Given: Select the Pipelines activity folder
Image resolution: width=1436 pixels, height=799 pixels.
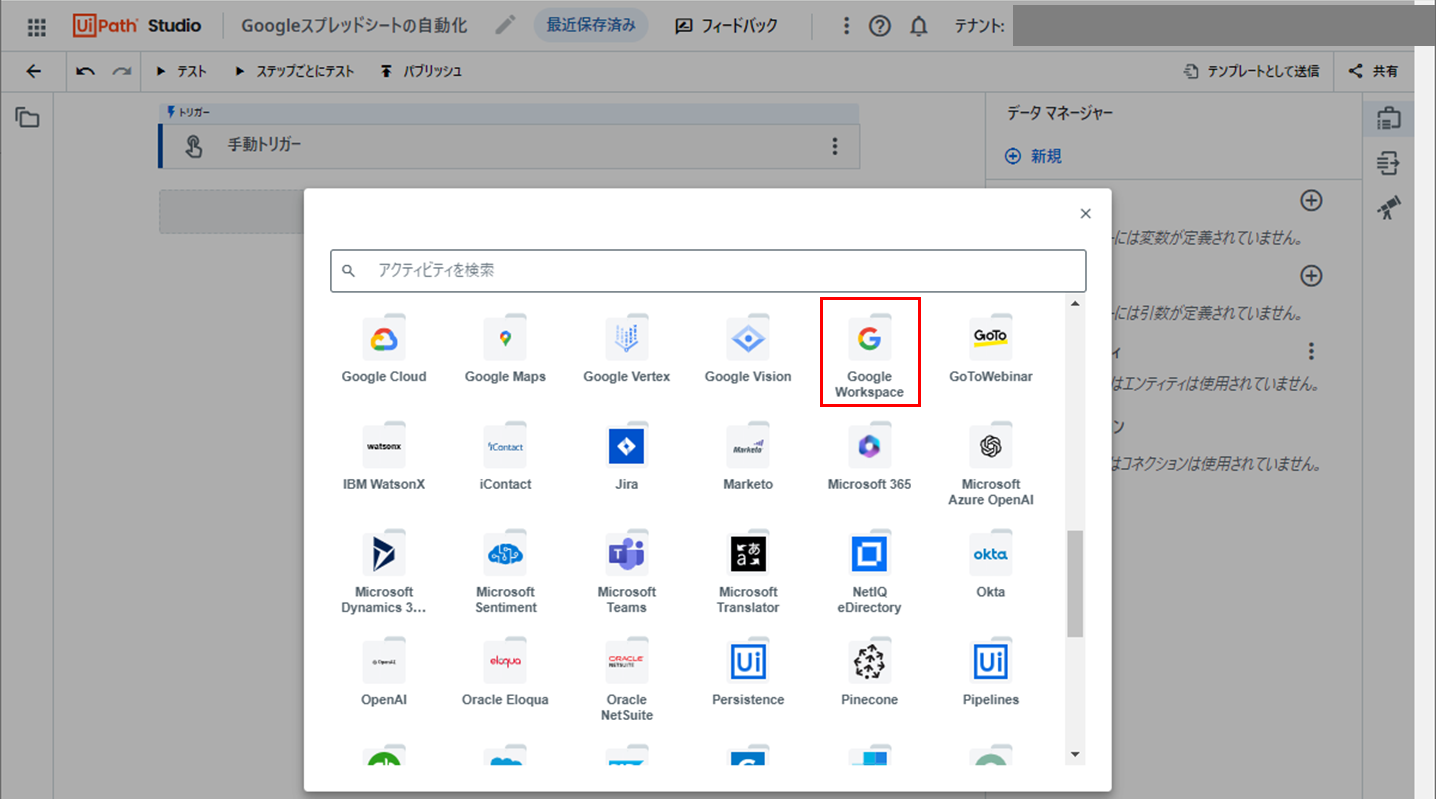Looking at the screenshot, I should coord(991,673).
